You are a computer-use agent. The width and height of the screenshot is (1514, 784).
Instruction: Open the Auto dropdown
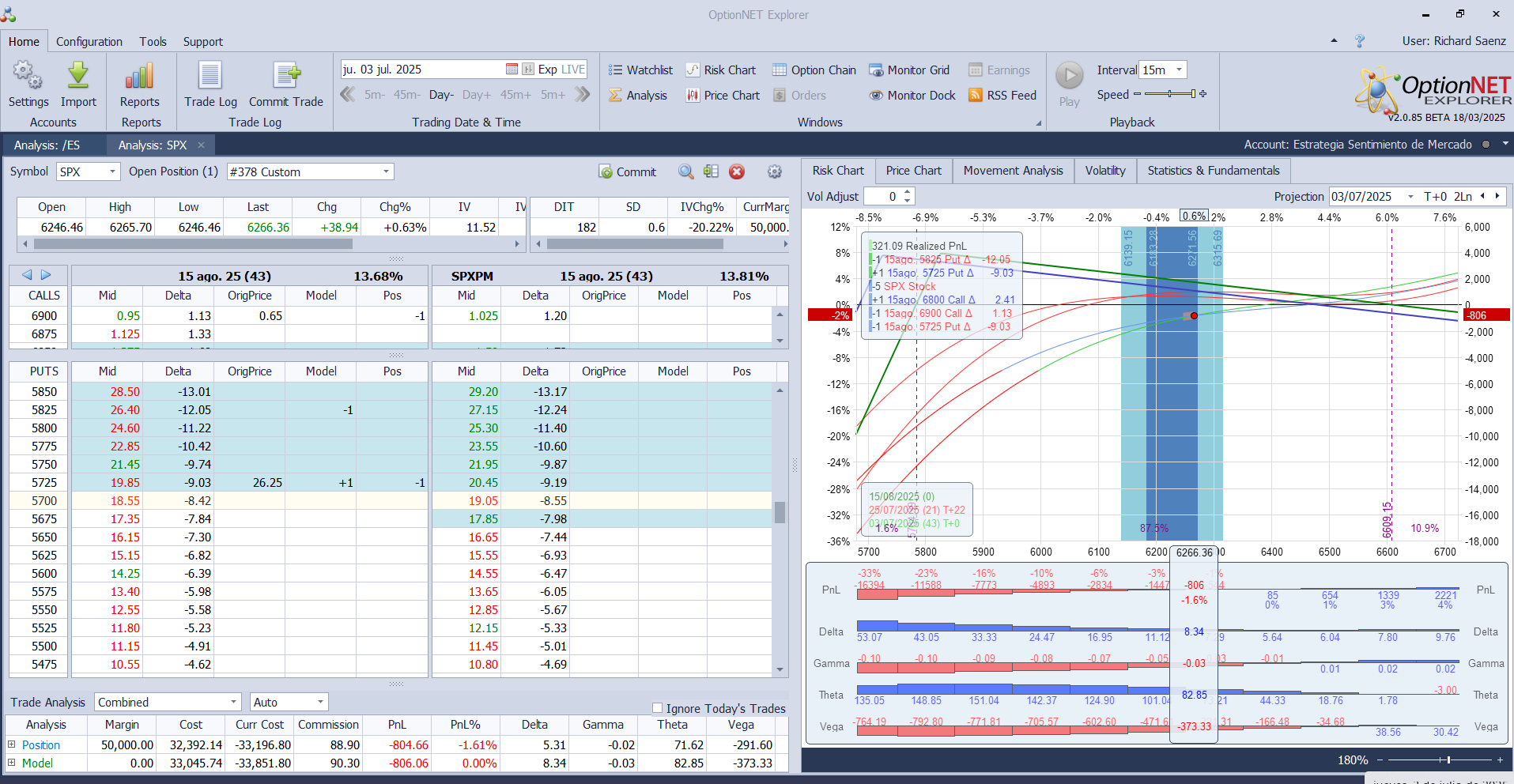(x=320, y=702)
